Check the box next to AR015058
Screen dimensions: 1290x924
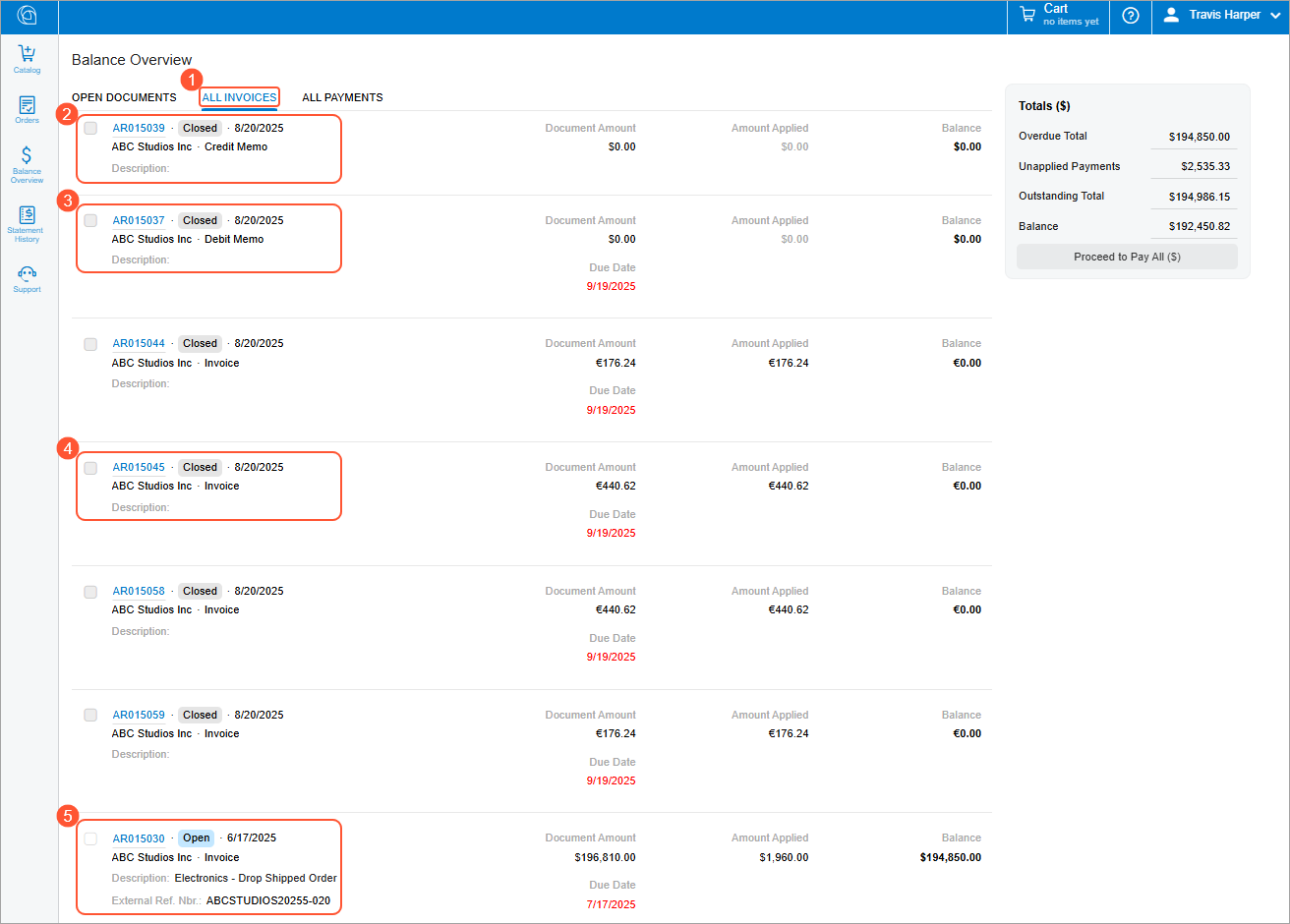[x=90, y=592]
